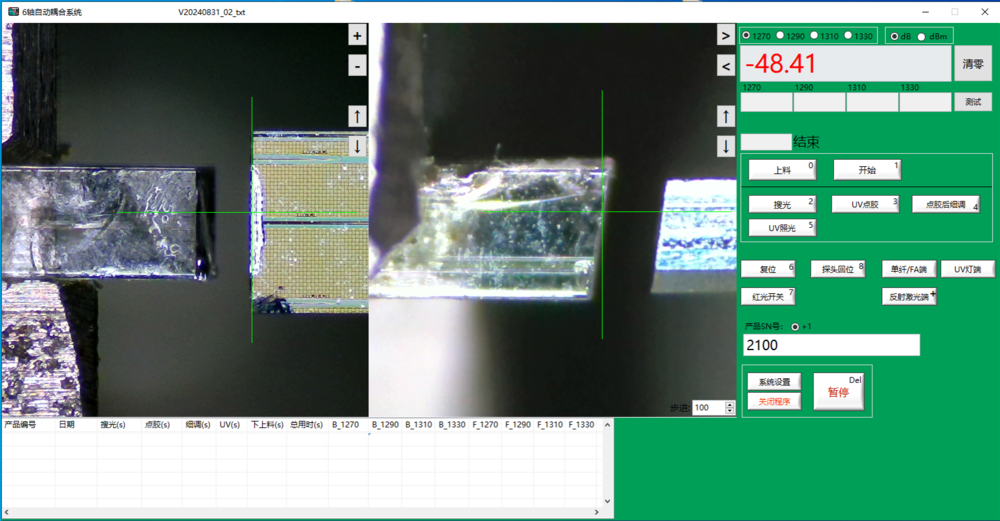This screenshot has width=1000, height=521.
Task: Switch power unit to dBm
Action: (922, 36)
